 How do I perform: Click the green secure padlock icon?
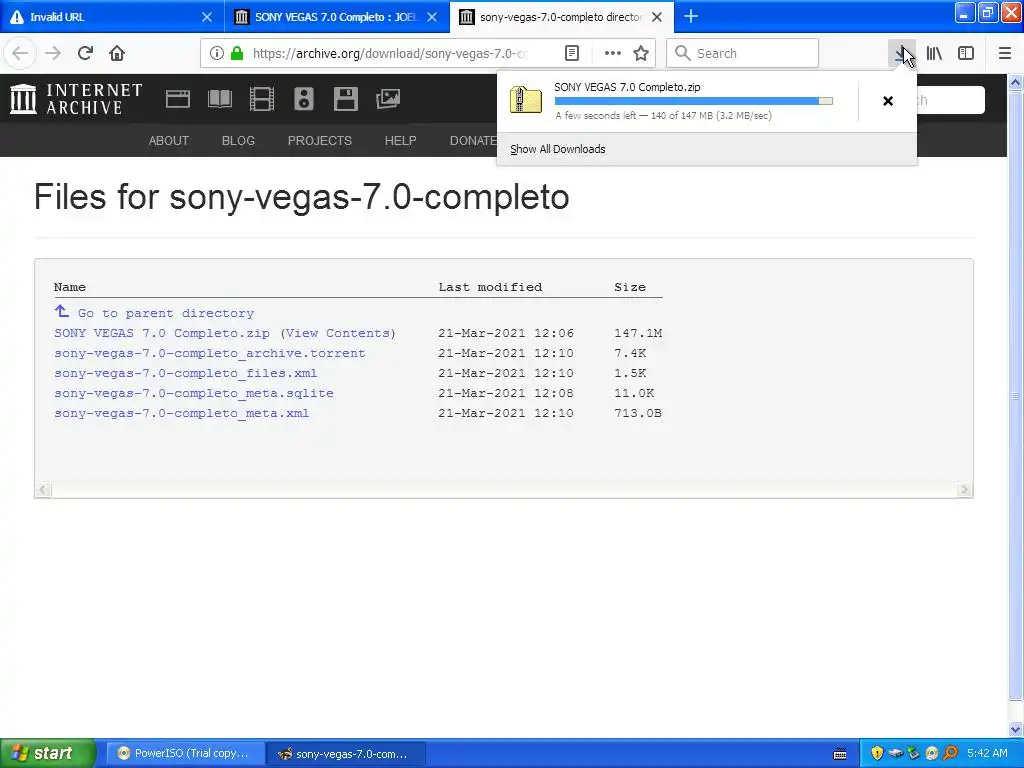(x=237, y=54)
